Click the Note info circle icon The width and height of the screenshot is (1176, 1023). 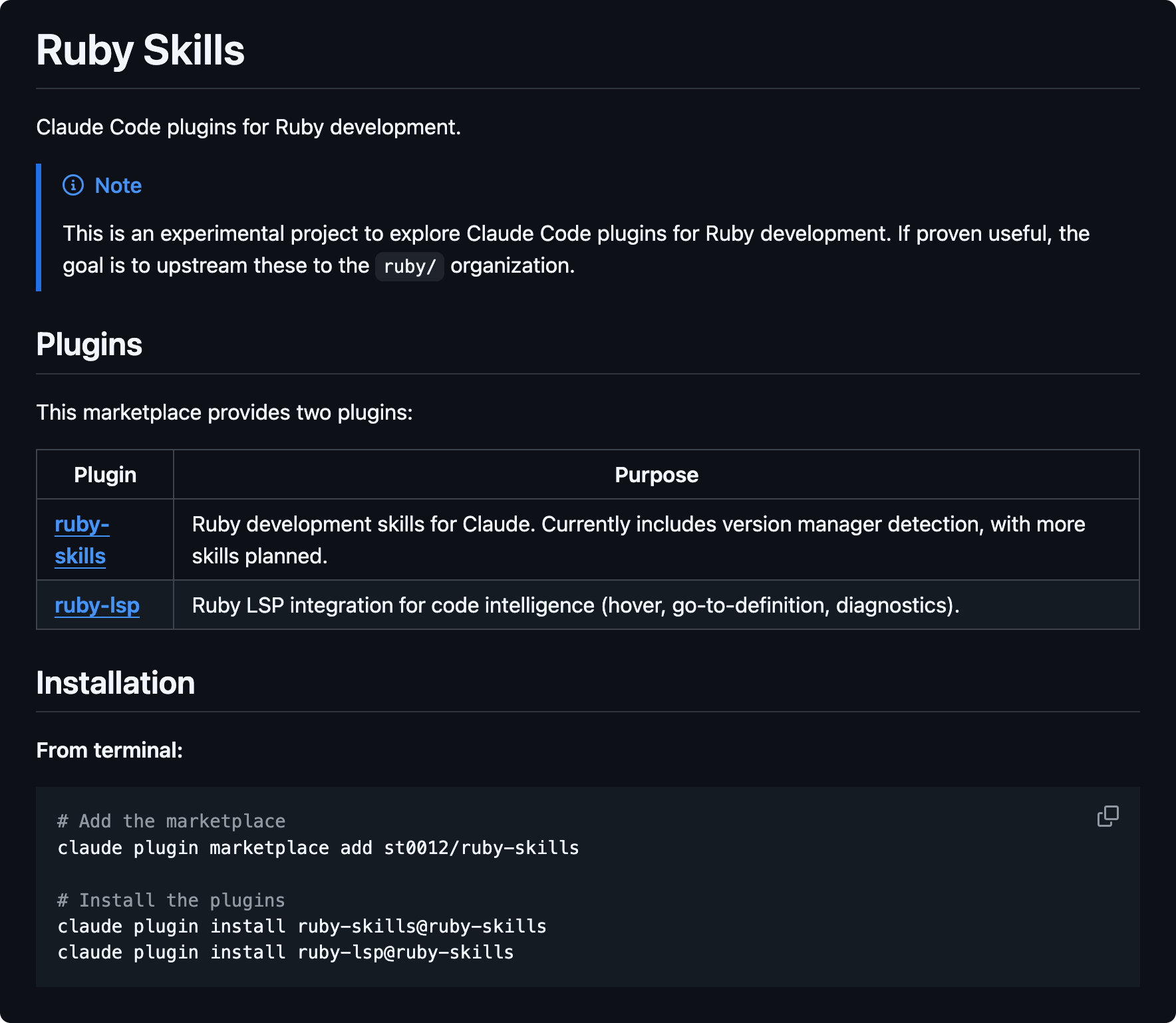73,186
